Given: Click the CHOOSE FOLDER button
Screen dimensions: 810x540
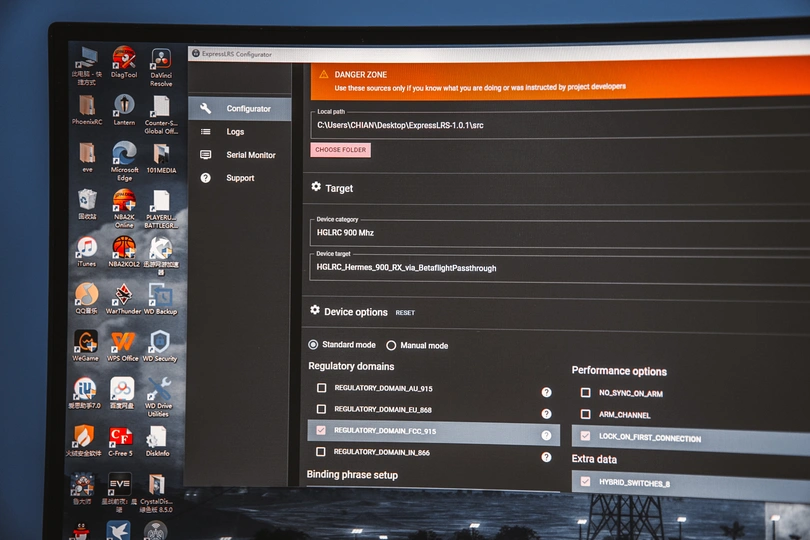Looking at the screenshot, I should click(341, 150).
